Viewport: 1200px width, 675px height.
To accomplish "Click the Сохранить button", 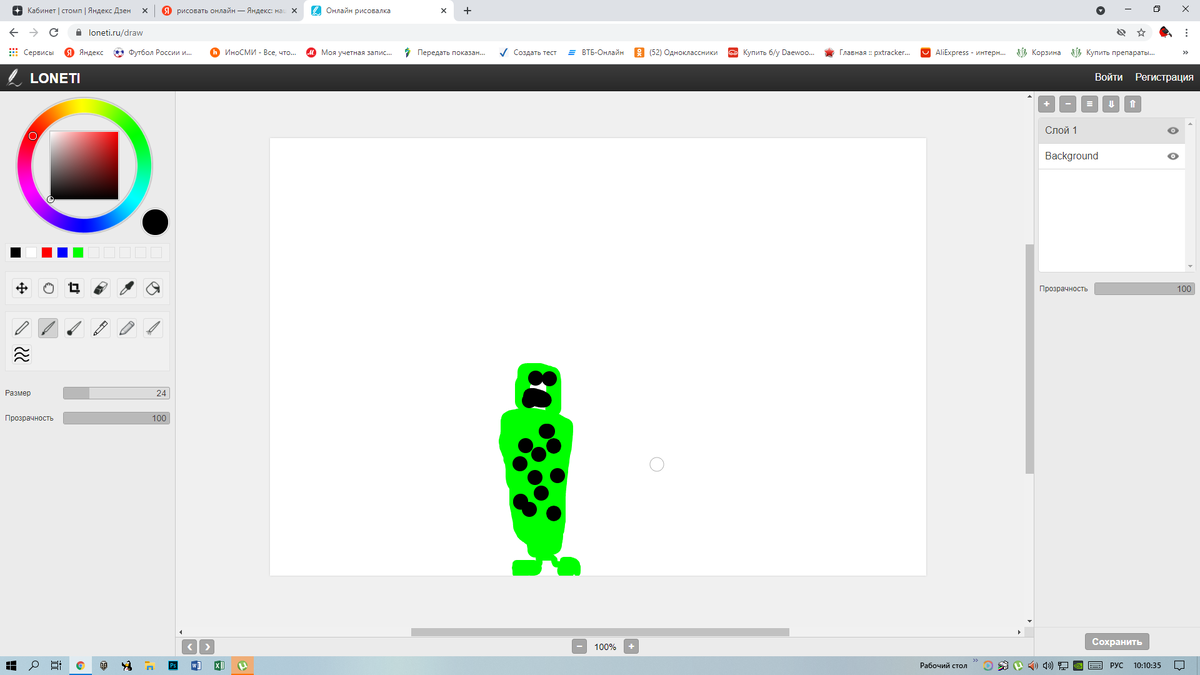I will (x=1117, y=642).
